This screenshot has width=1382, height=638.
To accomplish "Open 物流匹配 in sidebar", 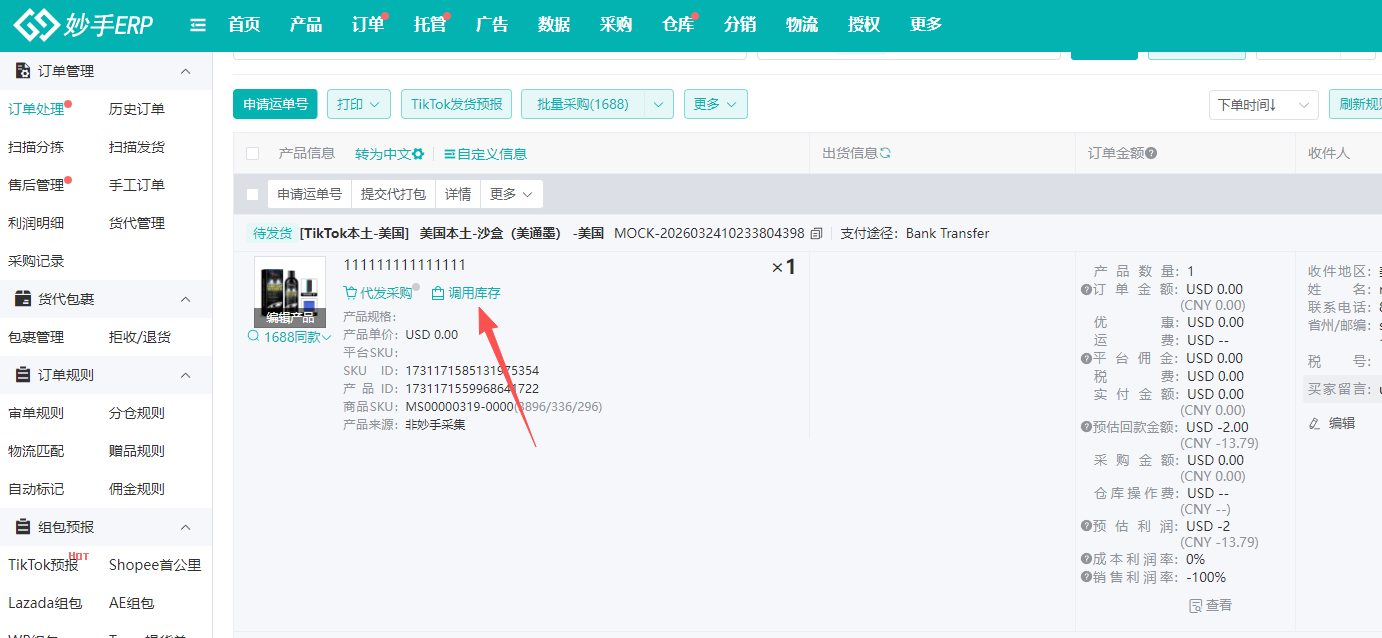I will 36,451.
